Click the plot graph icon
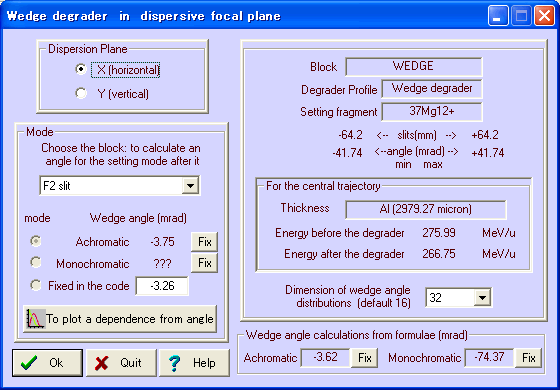 pos(35,319)
